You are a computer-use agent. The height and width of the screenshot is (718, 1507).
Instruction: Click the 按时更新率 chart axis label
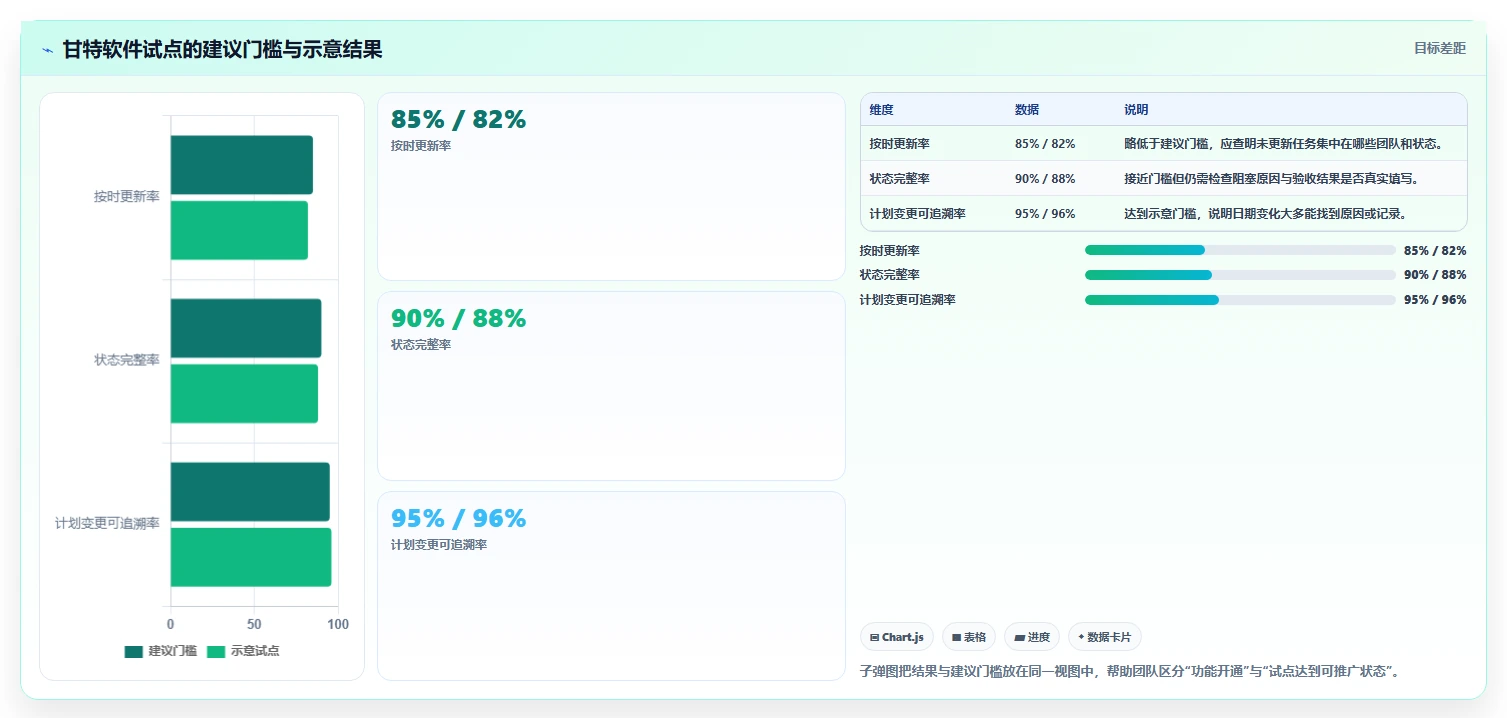[x=127, y=197]
